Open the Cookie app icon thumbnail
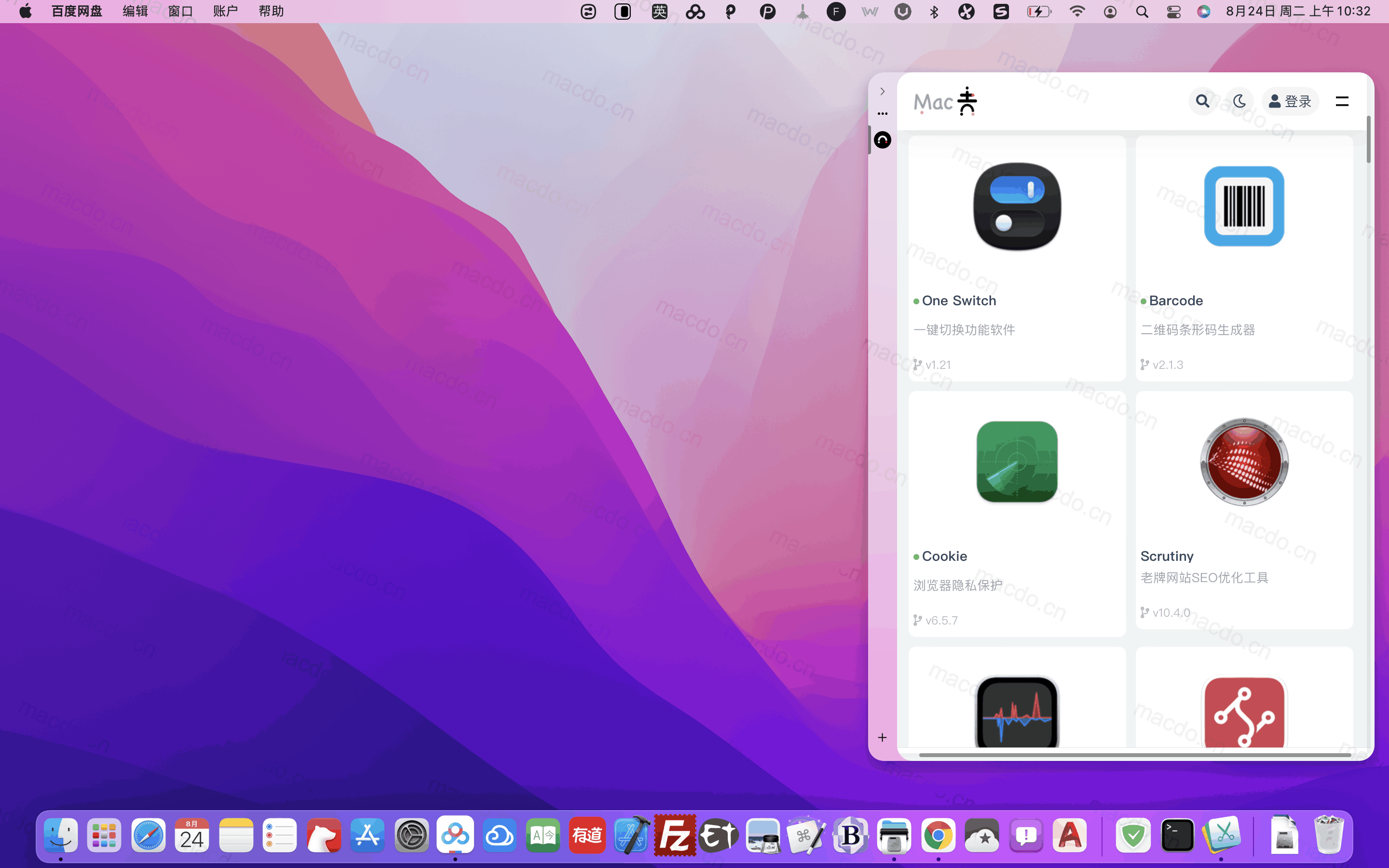 point(1017,461)
